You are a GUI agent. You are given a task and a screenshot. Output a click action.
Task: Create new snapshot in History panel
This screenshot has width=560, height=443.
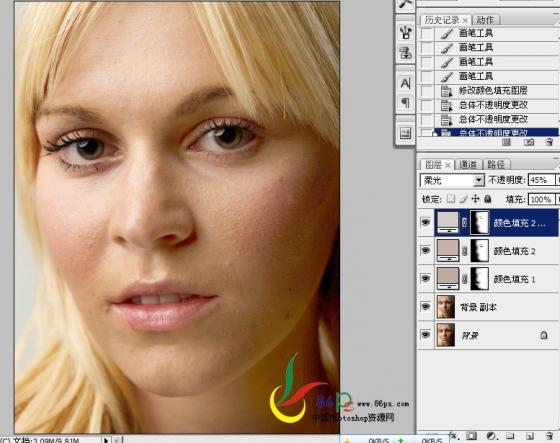click(x=529, y=142)
